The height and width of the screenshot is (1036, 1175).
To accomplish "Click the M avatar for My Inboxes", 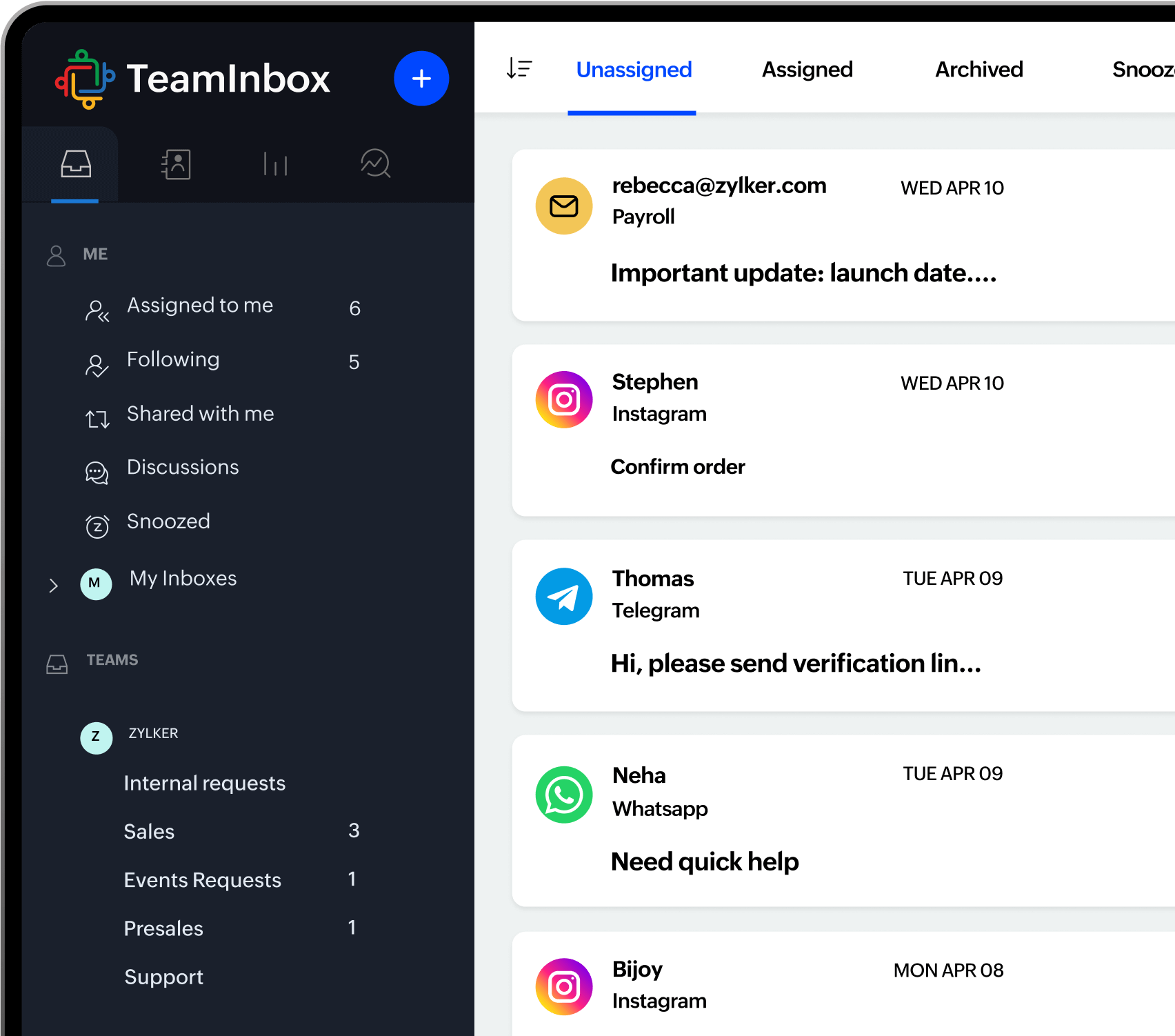I will (x=96, y=584).
